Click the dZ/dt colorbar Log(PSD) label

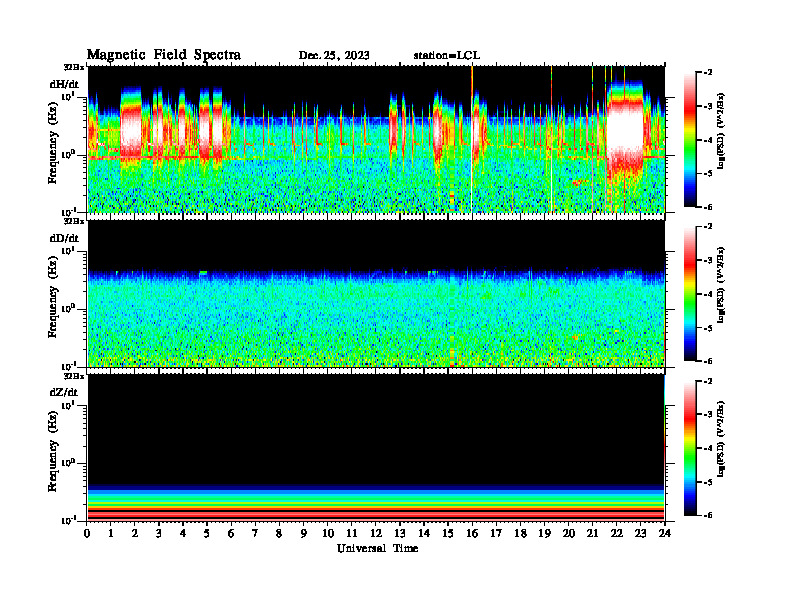tap(721, 439)
